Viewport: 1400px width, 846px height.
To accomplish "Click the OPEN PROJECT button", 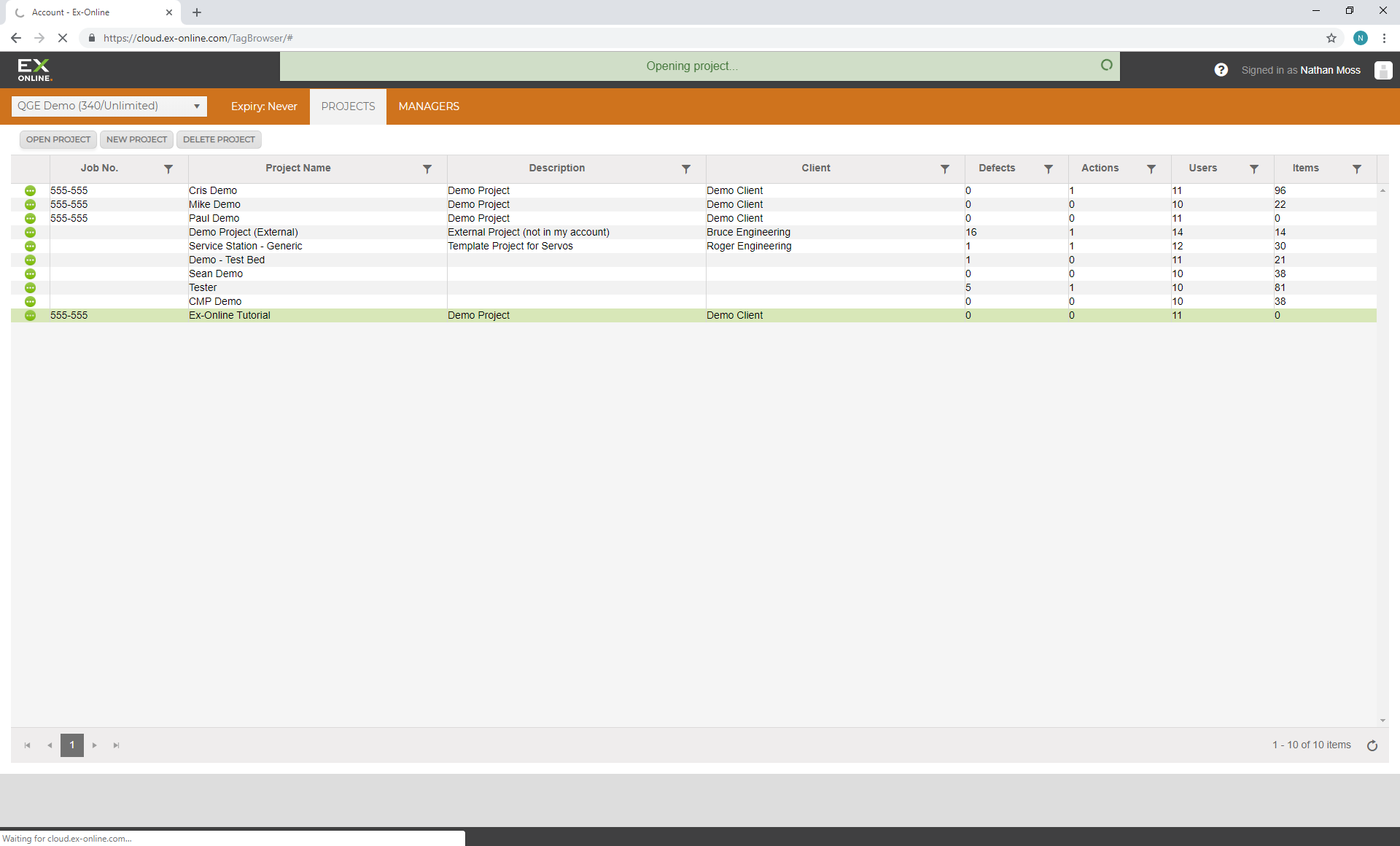I will [58, 139].
